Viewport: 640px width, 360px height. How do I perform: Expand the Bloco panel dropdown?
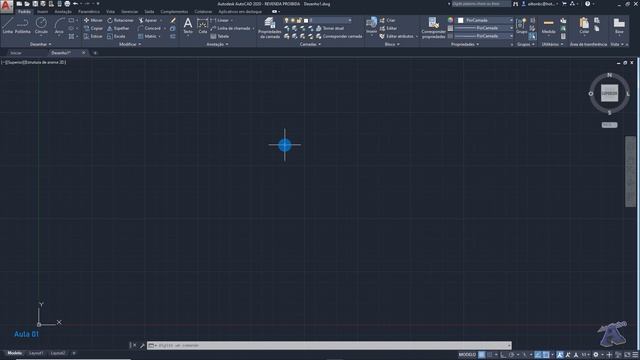(392, 44)
